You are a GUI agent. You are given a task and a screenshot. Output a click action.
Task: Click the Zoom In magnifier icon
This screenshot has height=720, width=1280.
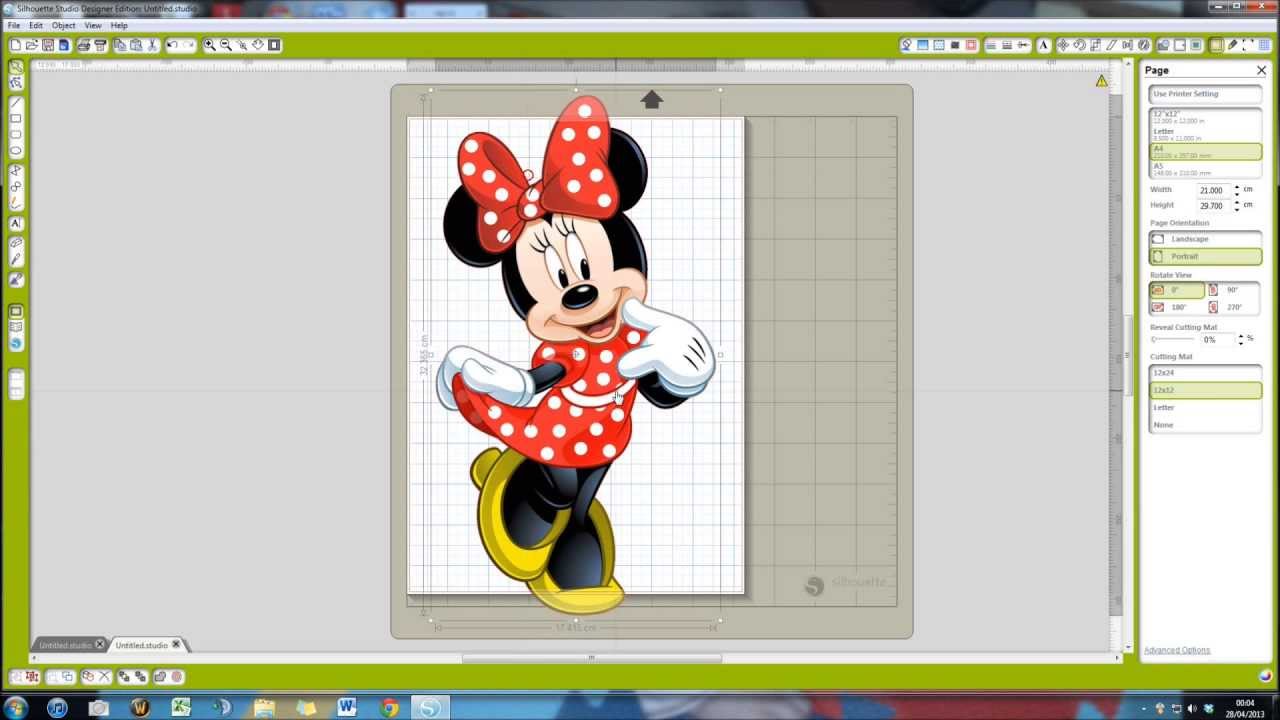coord(210,45)
